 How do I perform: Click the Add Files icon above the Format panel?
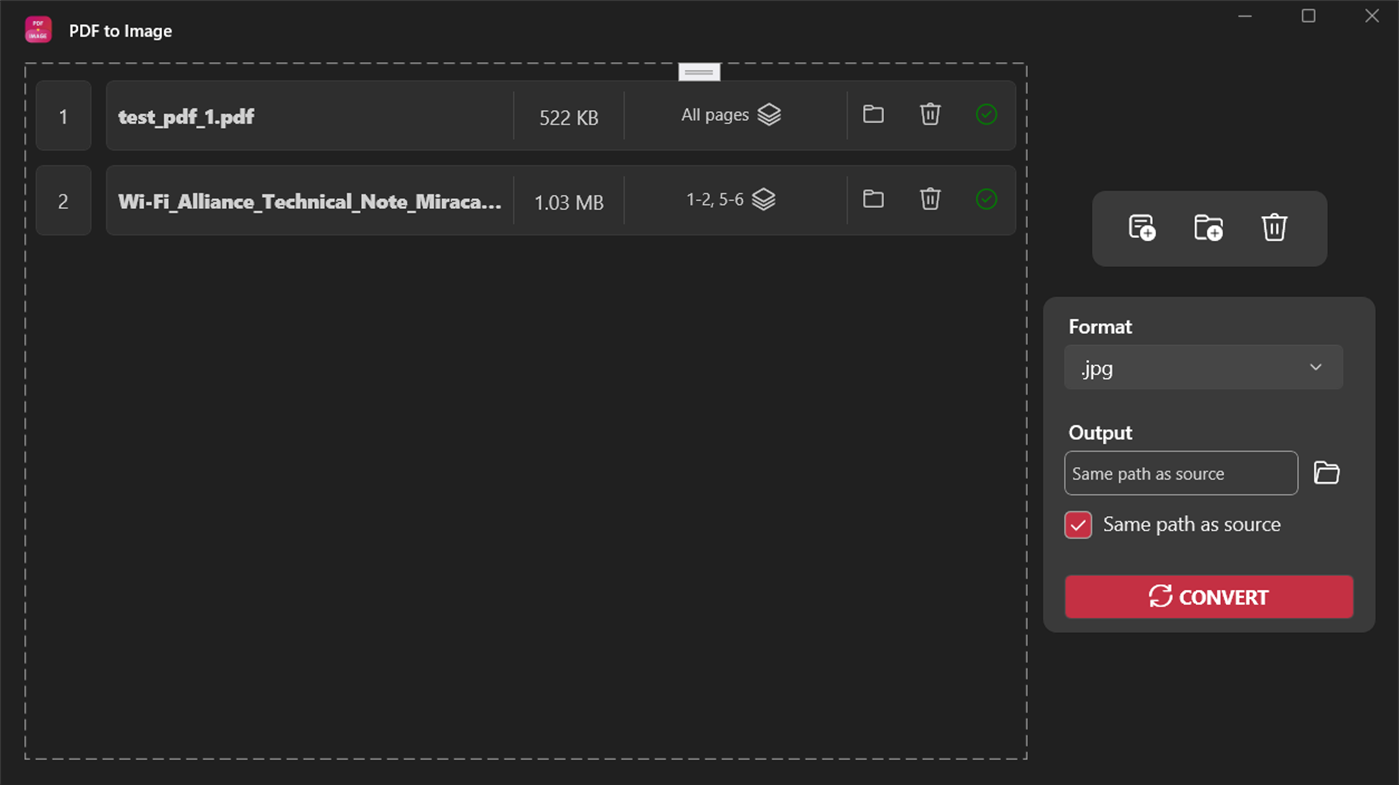(x=1144, y=228)
